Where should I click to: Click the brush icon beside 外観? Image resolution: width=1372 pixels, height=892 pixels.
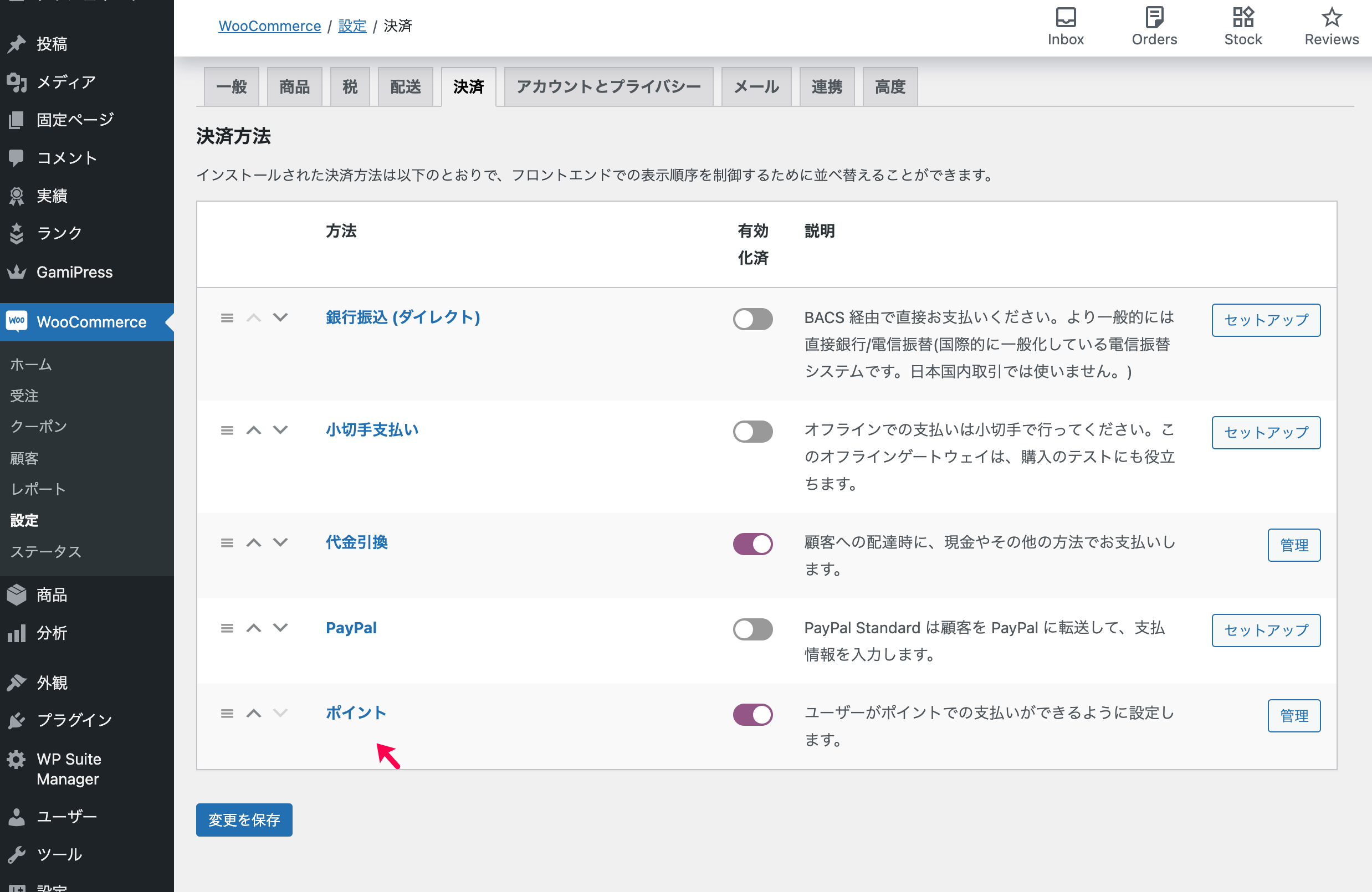[x=17, y=682]
